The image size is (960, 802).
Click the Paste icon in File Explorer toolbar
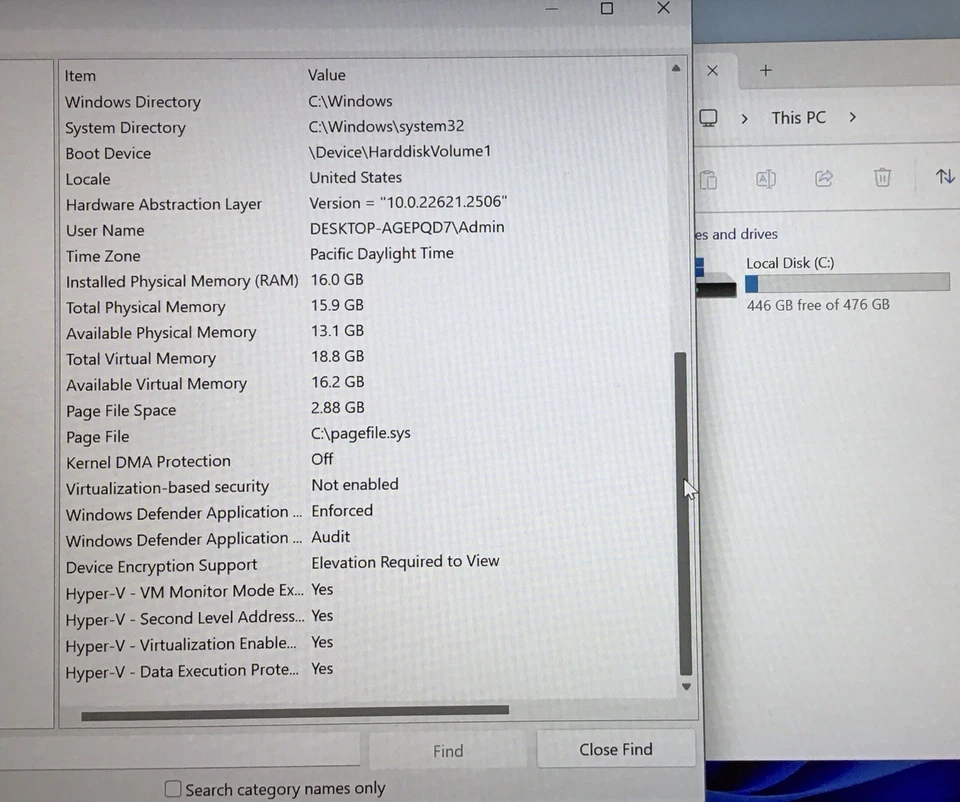pos(708,179)
